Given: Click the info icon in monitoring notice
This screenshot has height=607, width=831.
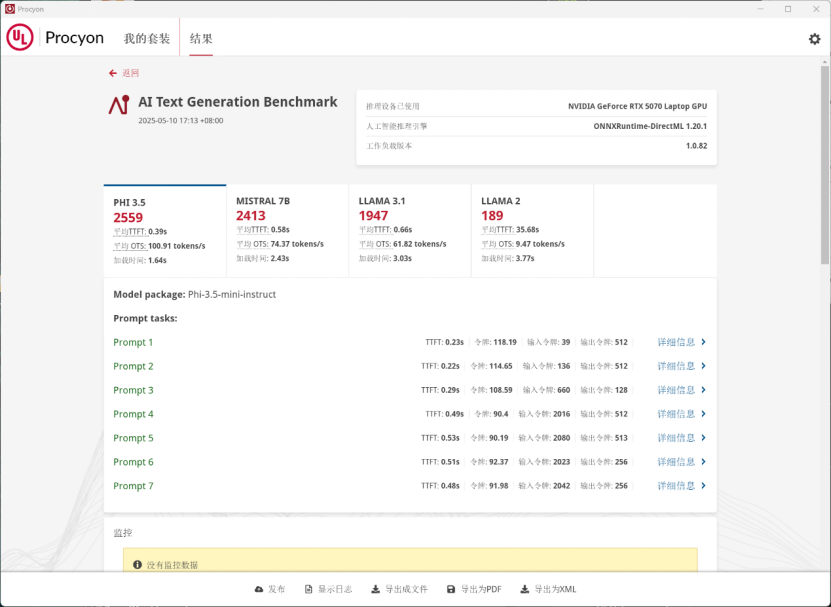Looking at the screenshot, I should click(137, 565).
